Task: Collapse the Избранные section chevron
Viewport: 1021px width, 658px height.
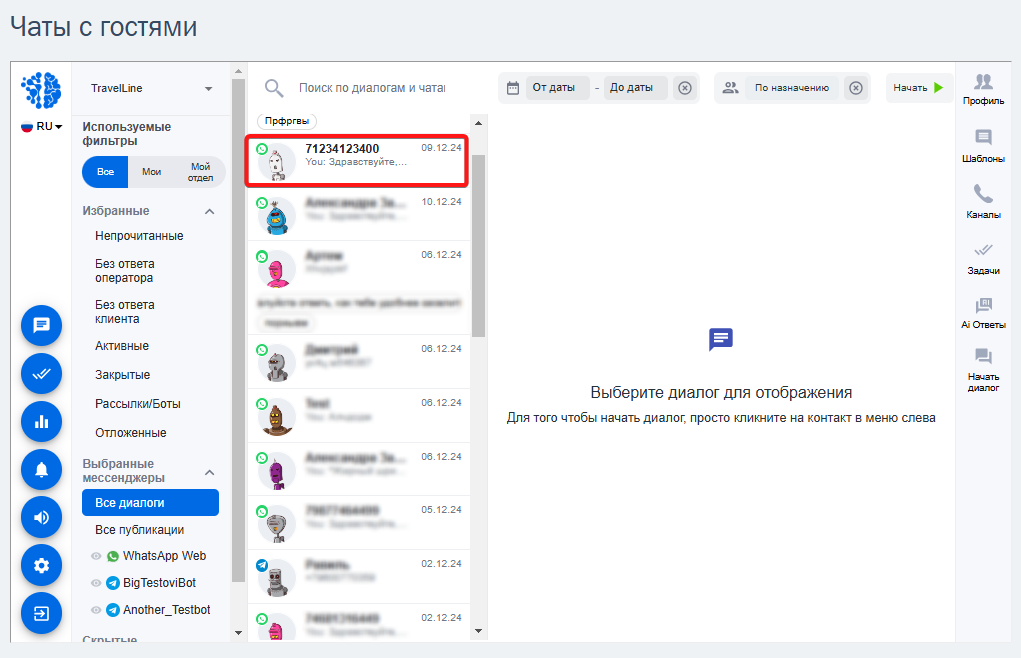Action: [x=210, y=212]
